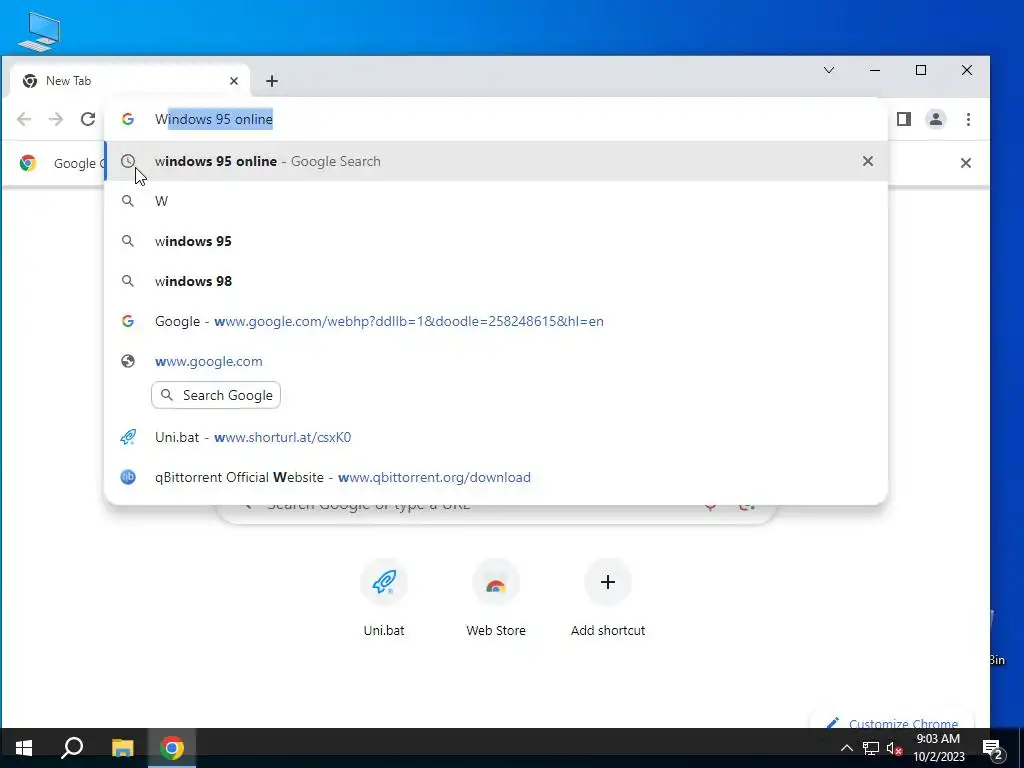Open the Google webhp doodle suggestion
Image resolution: width=1024 pixels, height=768 pixels.
click(496, 321)
